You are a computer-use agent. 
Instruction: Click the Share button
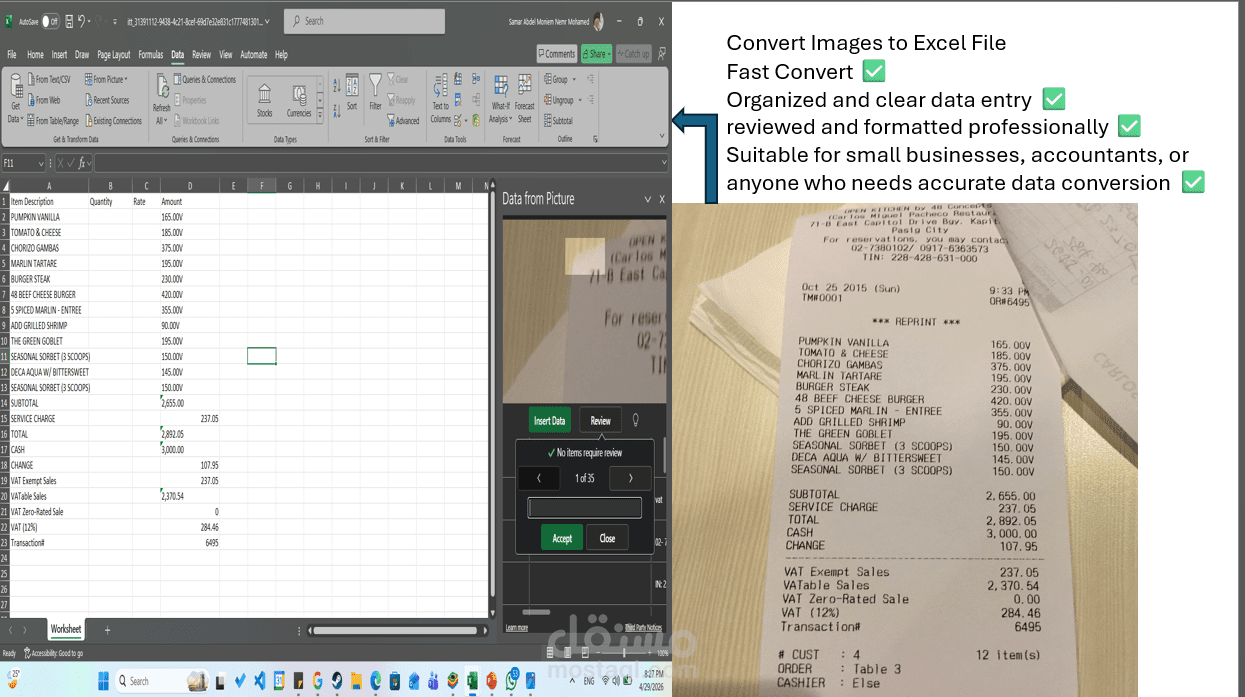point(596,54)
